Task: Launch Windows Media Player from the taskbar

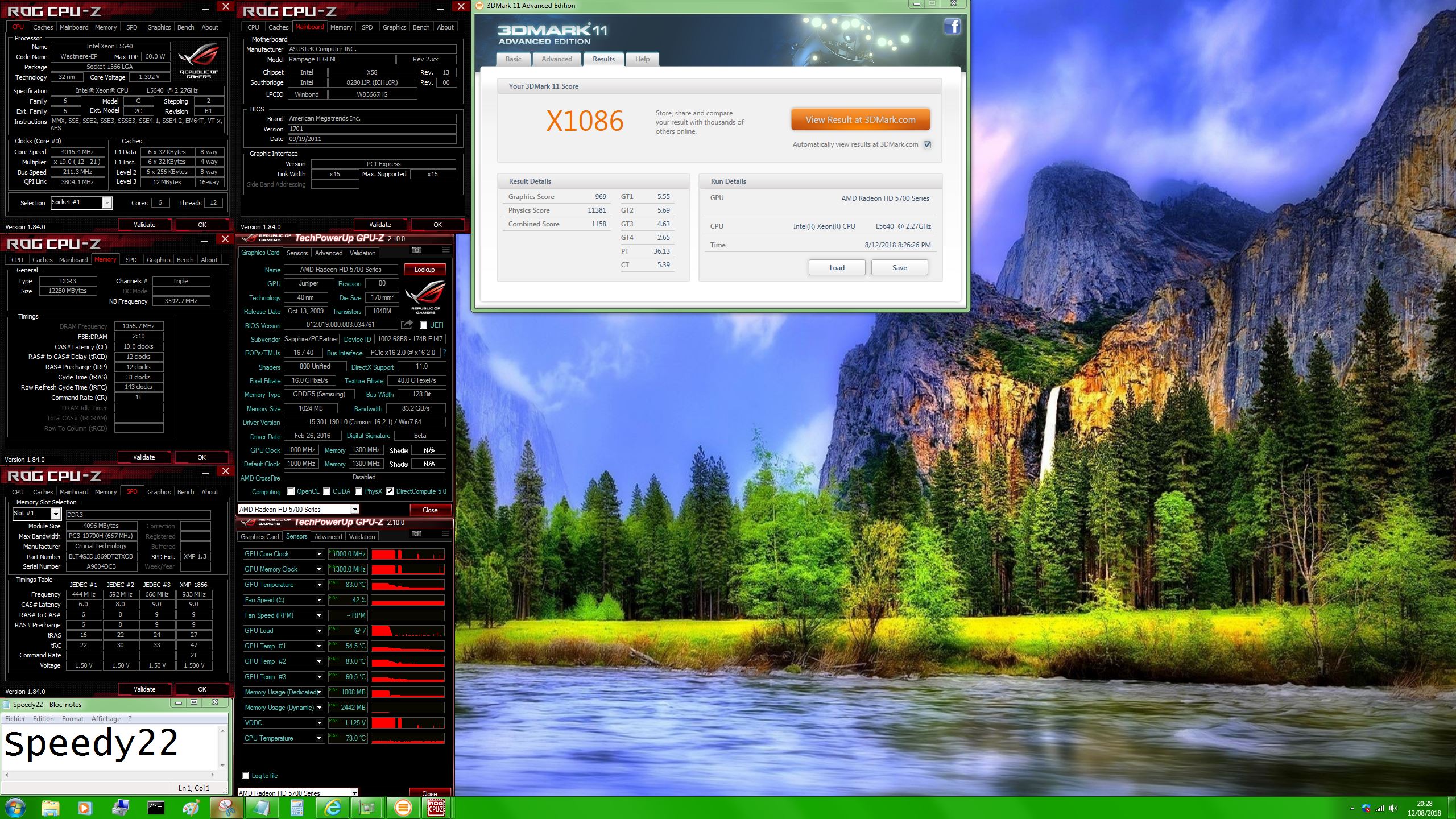Action: 85,808
